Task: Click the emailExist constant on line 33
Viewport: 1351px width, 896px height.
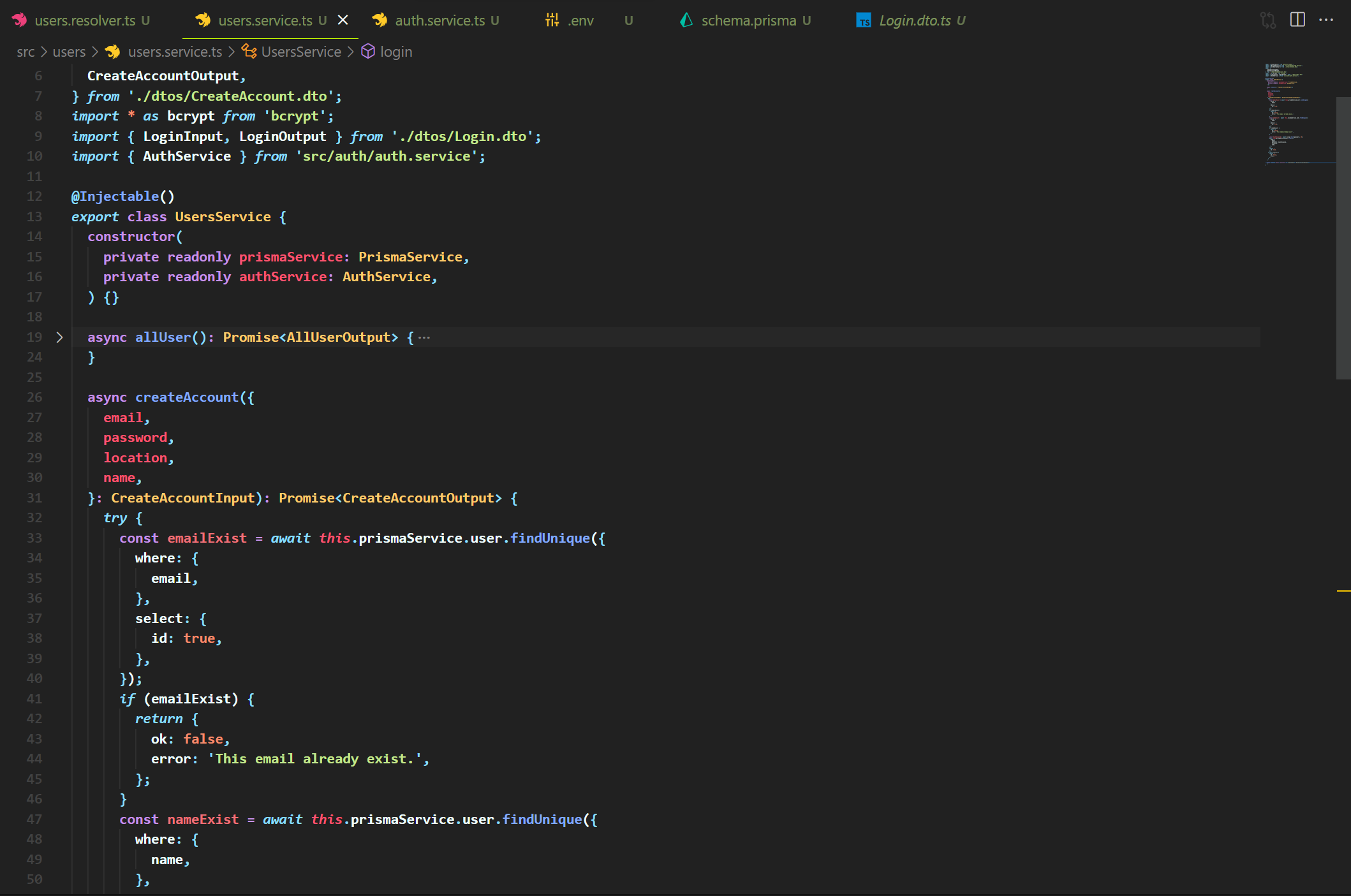Action: pyautogui.click(x=207, y=538)
